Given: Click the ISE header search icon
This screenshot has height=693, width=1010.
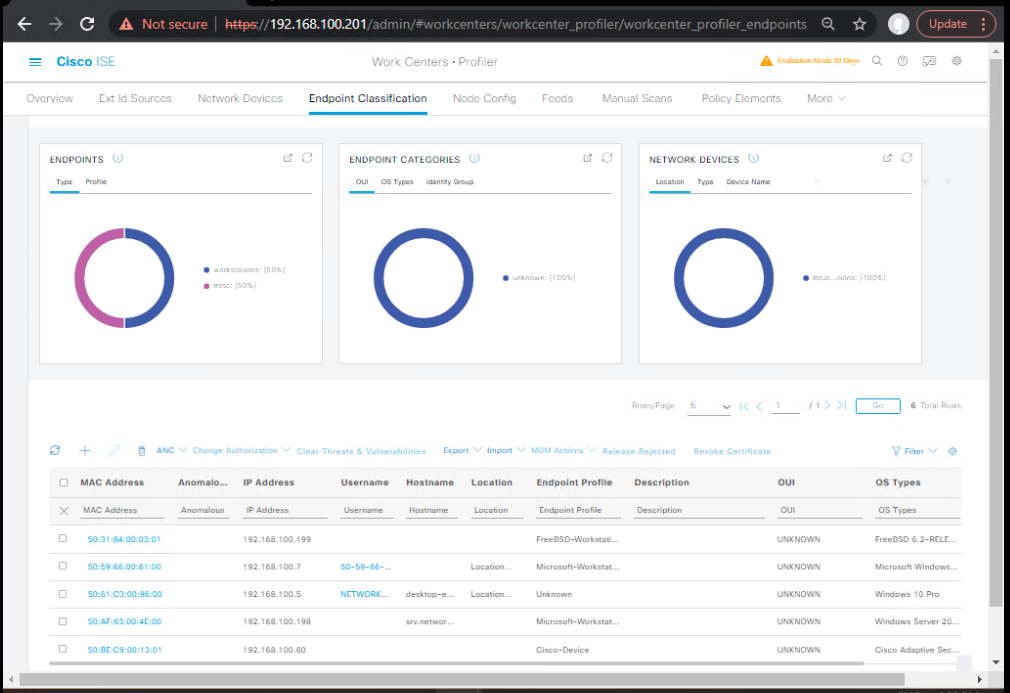Looking at the screenshot, I should pyautogui.click(x=877, y=61).
